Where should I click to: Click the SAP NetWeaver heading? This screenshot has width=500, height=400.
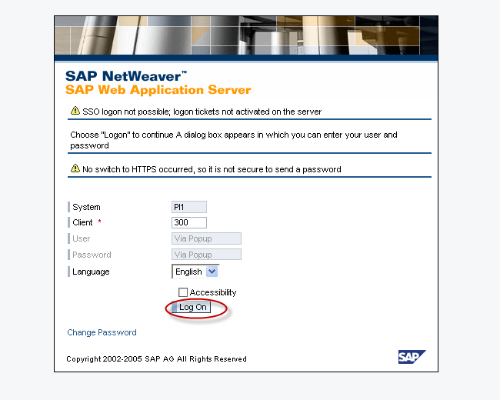(126, 76)
